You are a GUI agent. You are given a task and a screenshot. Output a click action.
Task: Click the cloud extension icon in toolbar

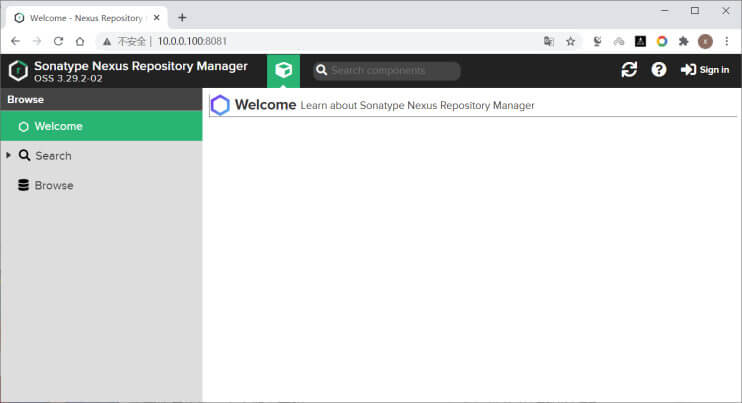click(619, 42)
